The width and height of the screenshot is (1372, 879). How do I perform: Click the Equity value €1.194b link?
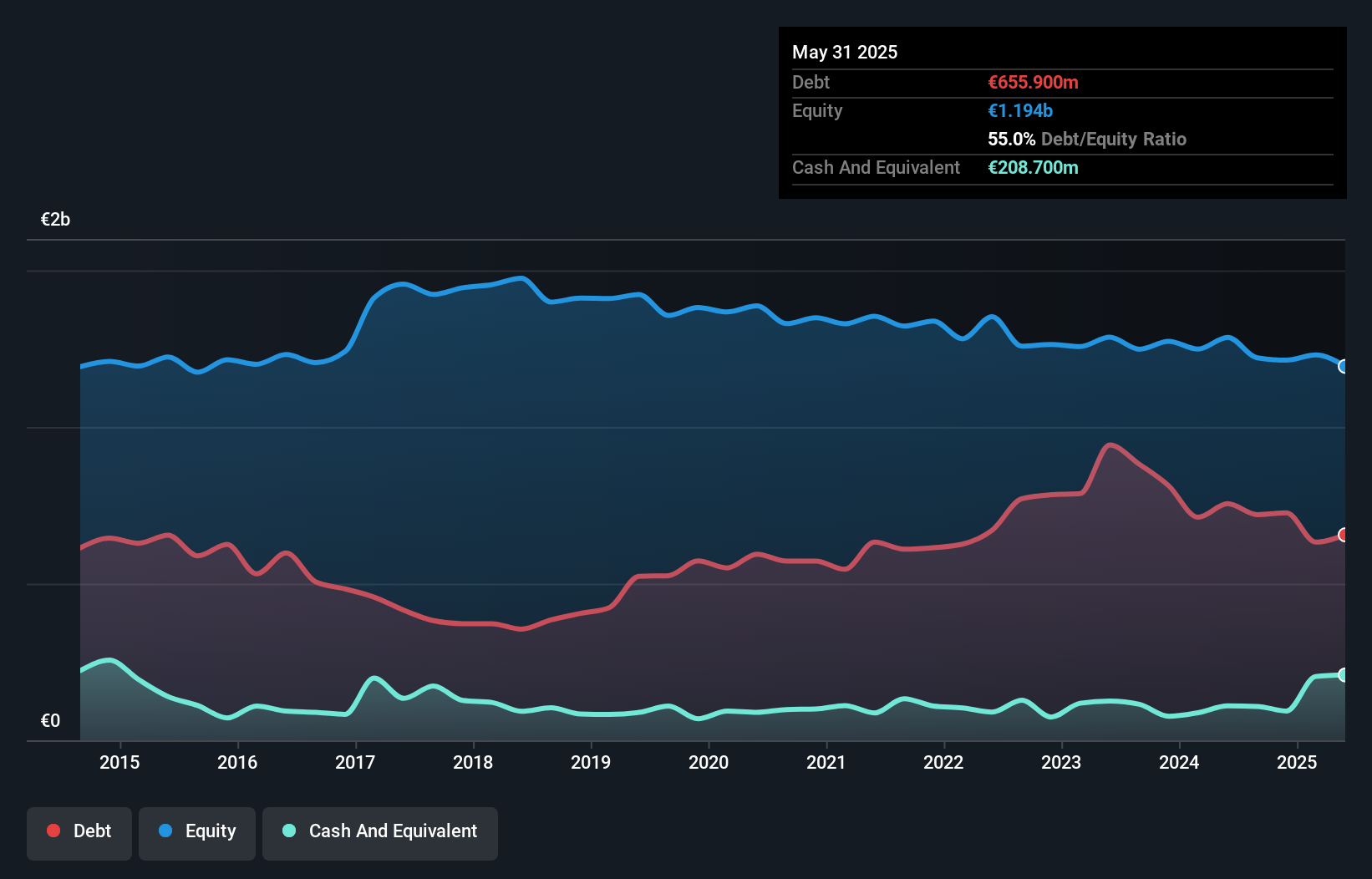(x=1019, y=110)
